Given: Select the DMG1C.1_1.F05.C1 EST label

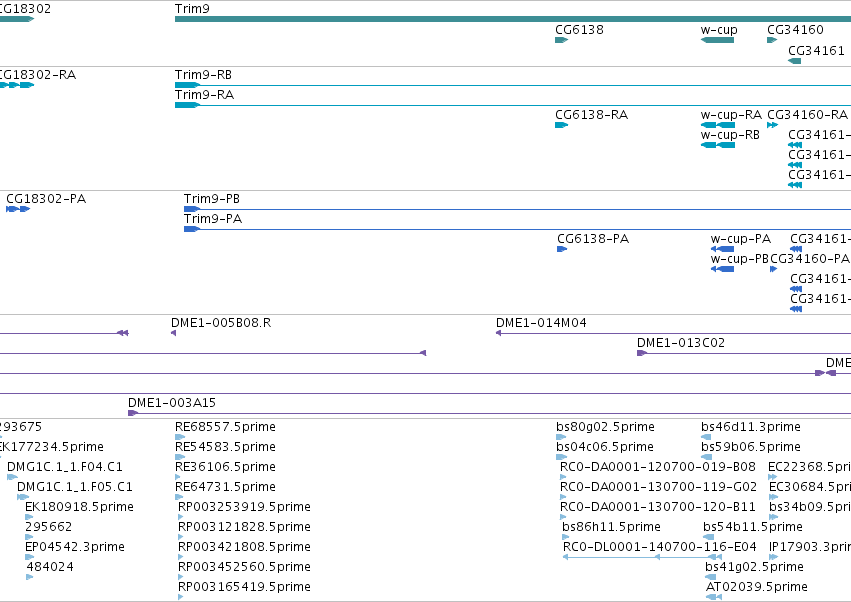Looking at the screenshot, I should click(75, 487).
